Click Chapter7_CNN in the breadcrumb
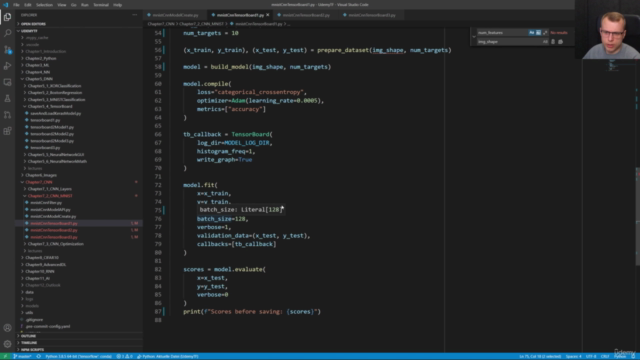 point(161,24)
